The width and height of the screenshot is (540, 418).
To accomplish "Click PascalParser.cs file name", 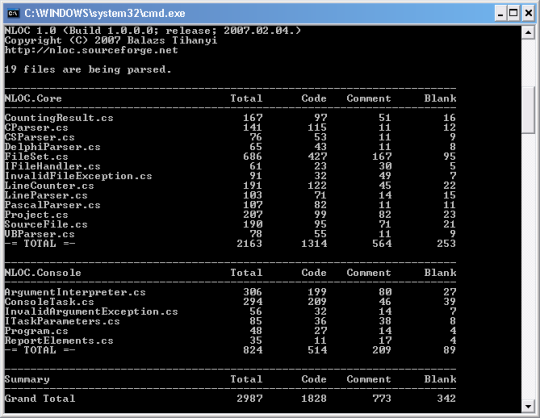I will click(52, 205).
